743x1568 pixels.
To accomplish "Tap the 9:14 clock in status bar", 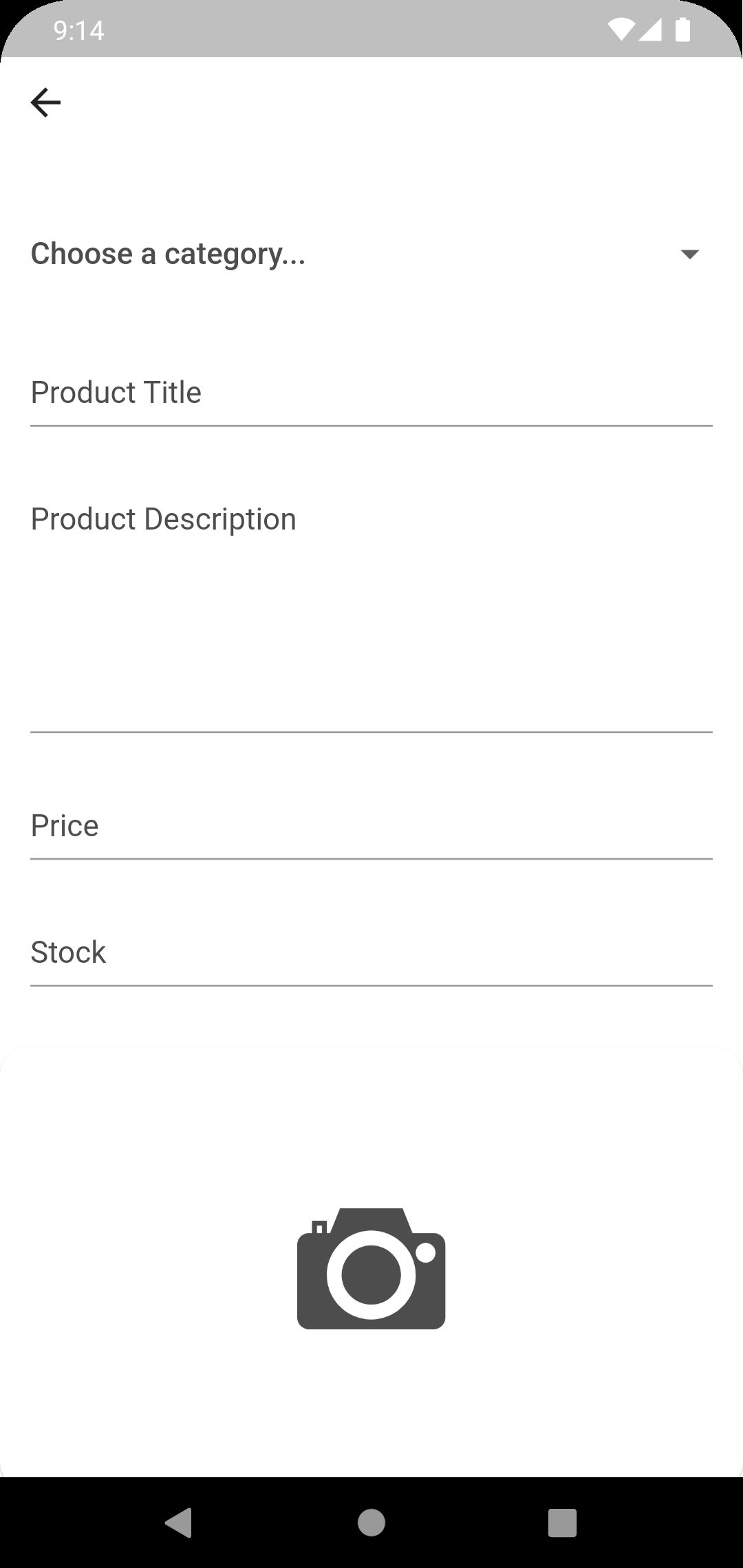I will [x=78, y=30].
